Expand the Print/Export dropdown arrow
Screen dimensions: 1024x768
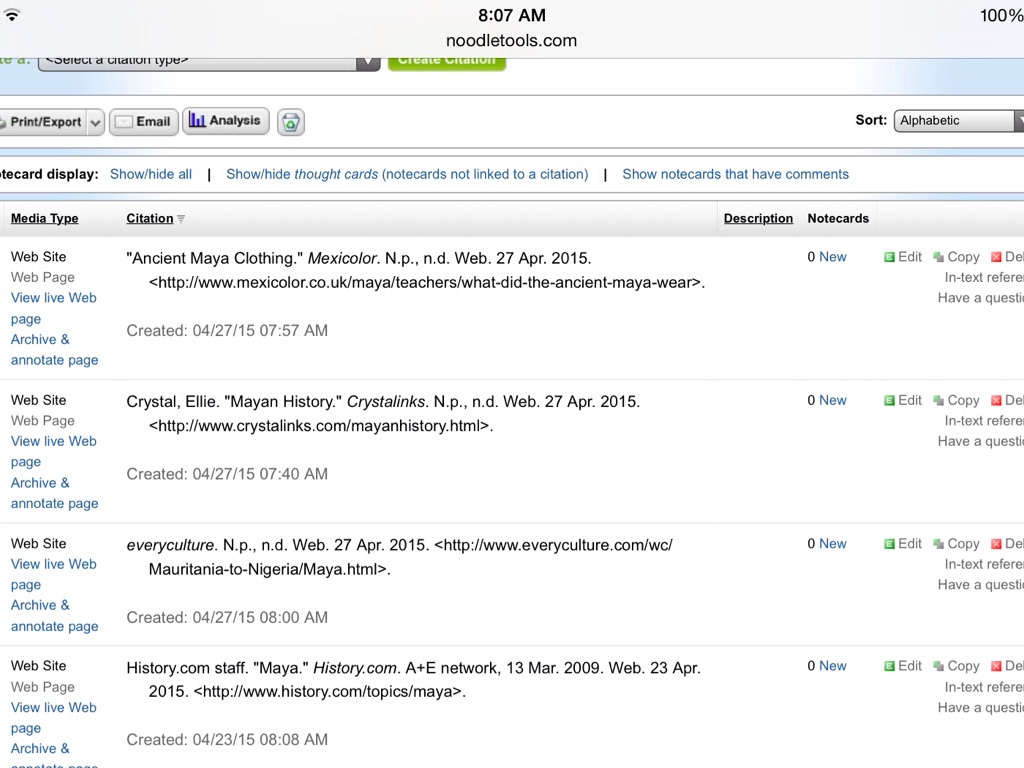(x=95, y=122)
